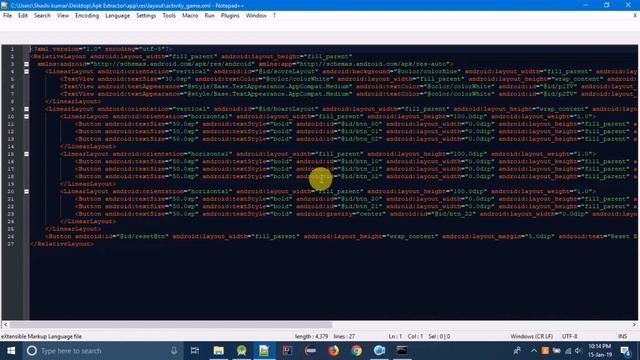
Task: Click the Cortana microphone icon
Action: pyautogui.click(x=174, y=351)
